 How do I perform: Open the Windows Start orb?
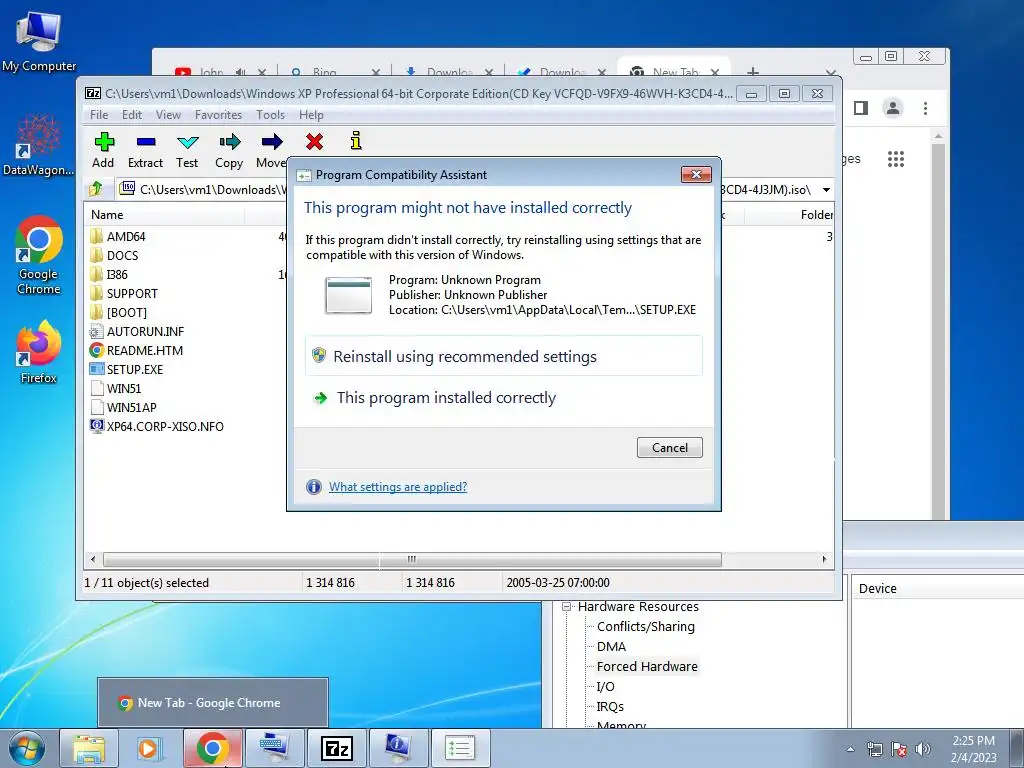tap(27, 748)
